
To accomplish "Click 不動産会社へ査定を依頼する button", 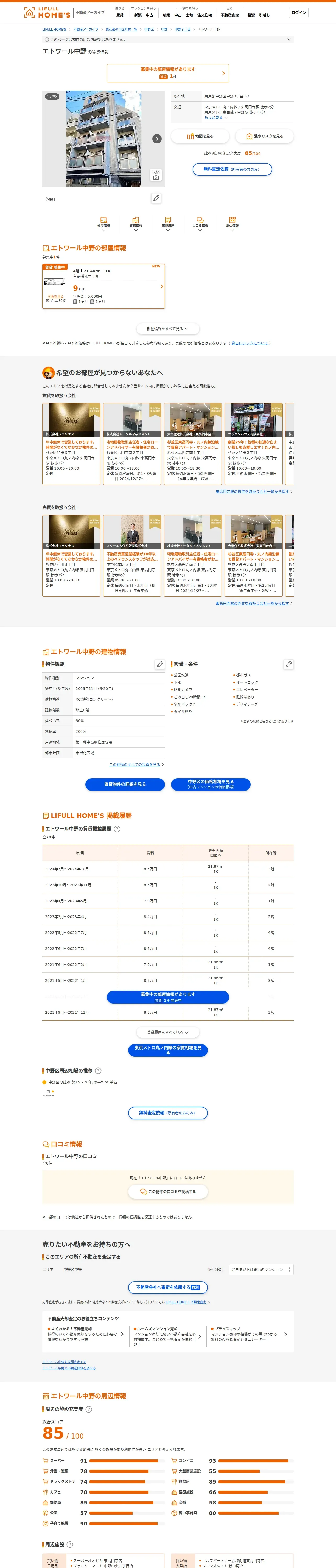I will pos(168,1287).
